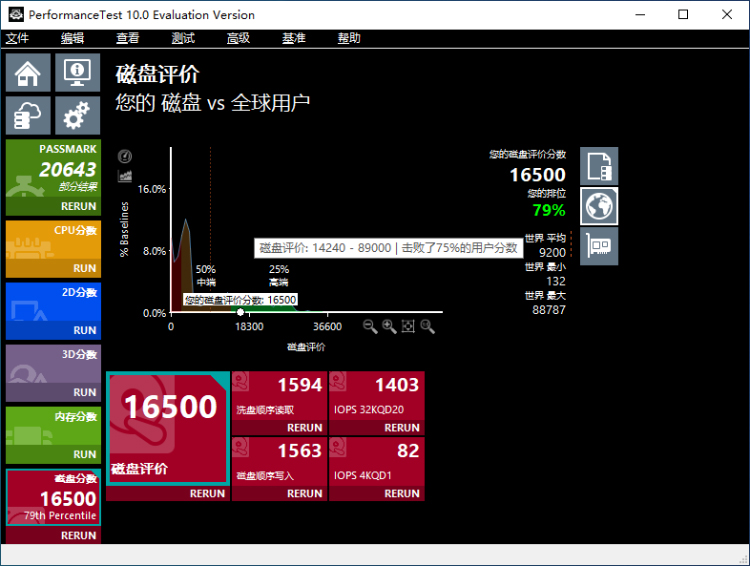This screenshot has height=566, width=750.
Task: Open the 查看 menu
Action: pyautogui.click(x=128, y=38)
